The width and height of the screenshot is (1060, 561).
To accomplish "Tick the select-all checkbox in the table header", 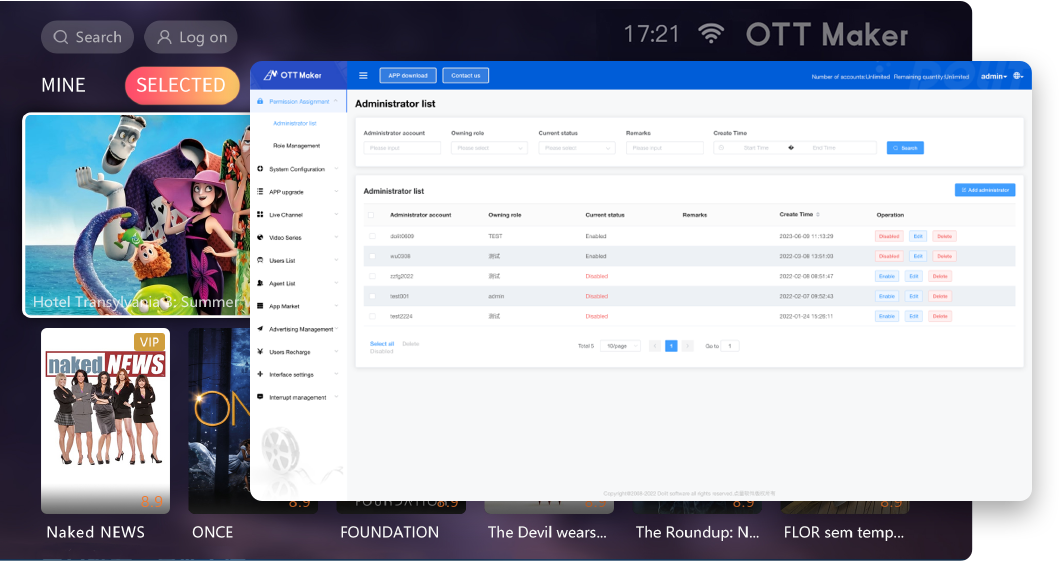I will 370,215.
